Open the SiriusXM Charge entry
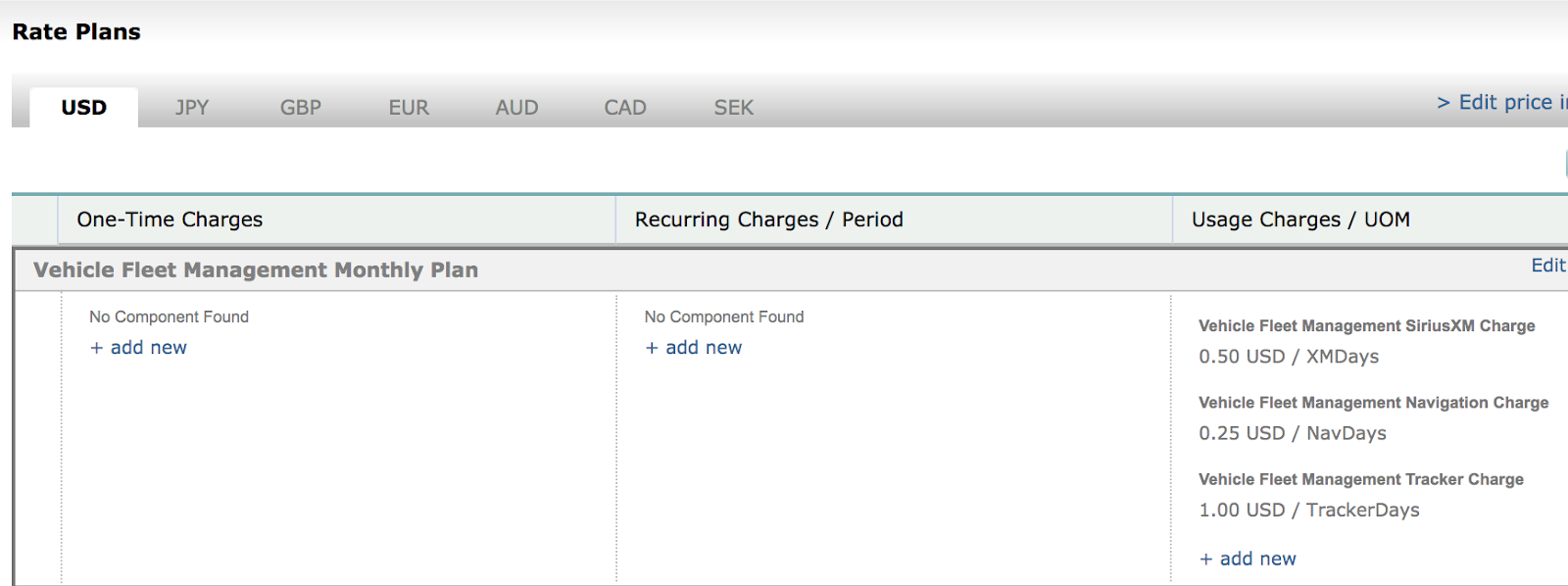Viewport: 1568px width, 586px height. pyautogui.click(x=1366, y=326)
